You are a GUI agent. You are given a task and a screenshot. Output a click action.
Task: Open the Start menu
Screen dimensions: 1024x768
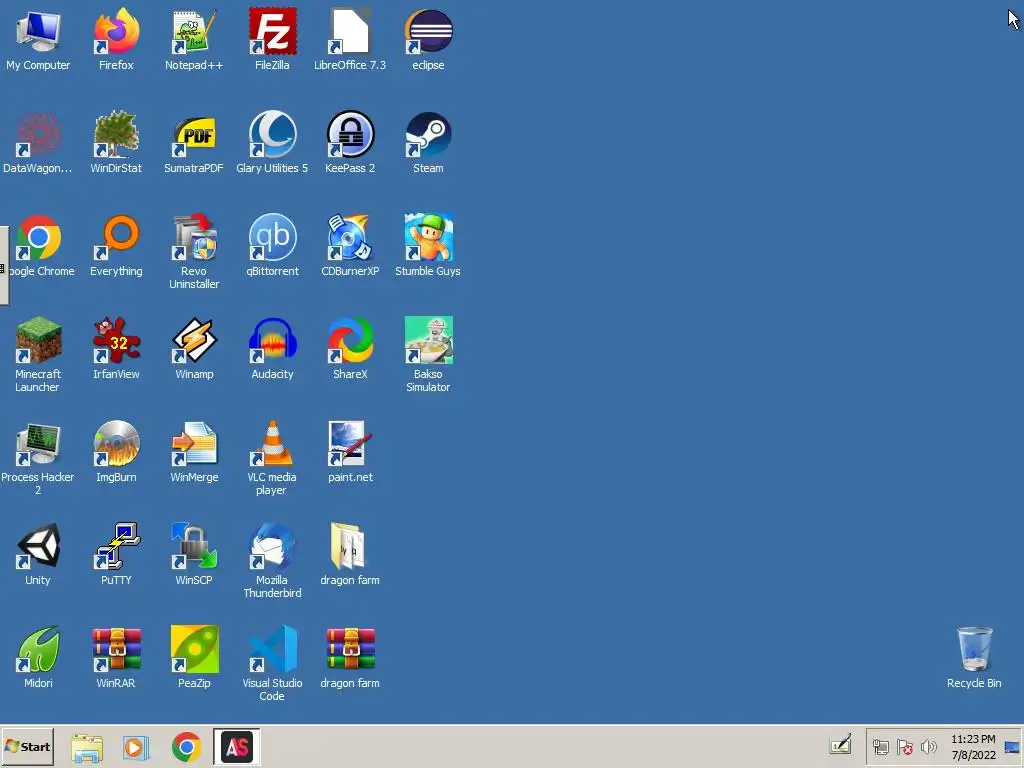[27, 746]
